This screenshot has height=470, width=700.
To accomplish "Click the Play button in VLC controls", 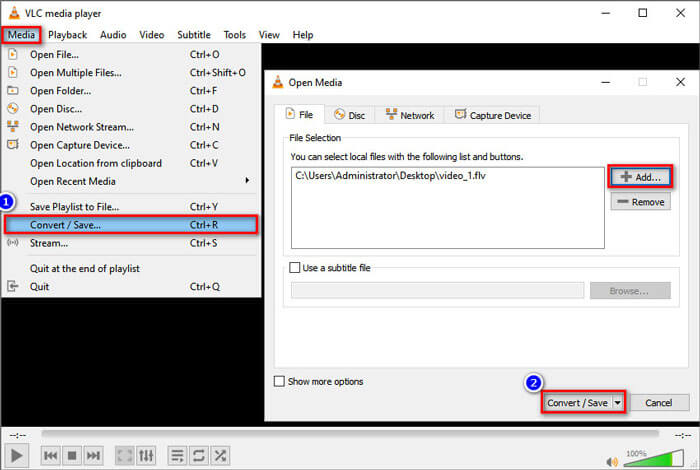I will (17, 455).
